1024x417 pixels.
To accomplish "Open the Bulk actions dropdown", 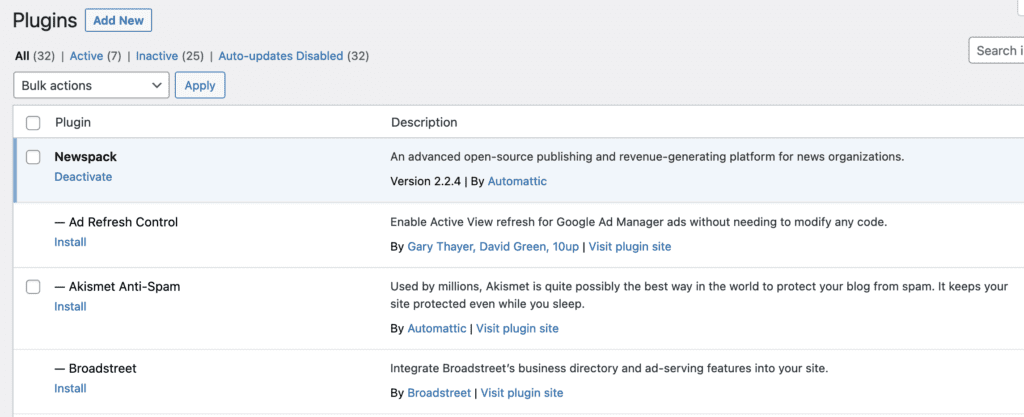I will 91,85.
